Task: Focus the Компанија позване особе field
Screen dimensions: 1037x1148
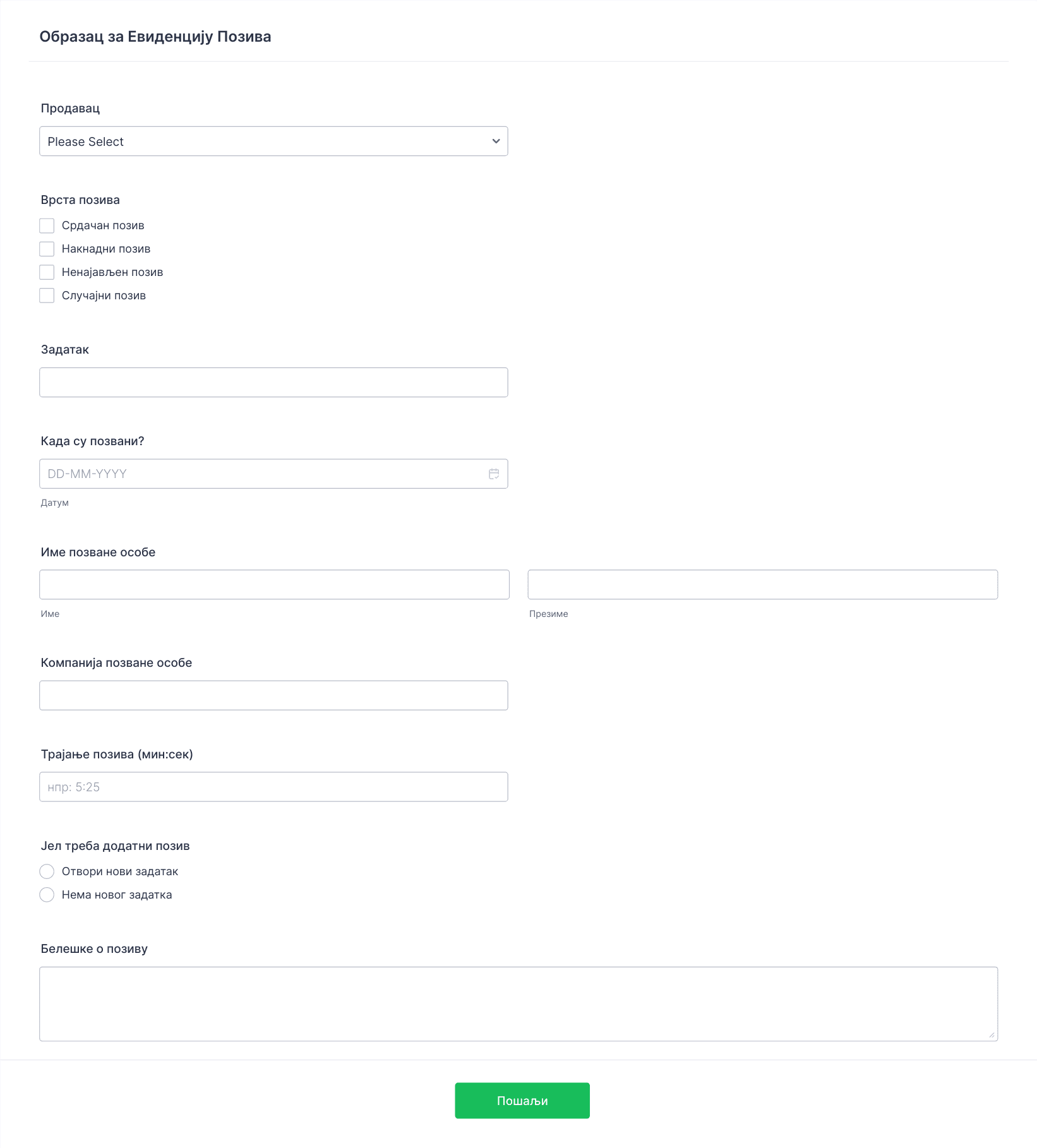Action: (x=273, y=695)
